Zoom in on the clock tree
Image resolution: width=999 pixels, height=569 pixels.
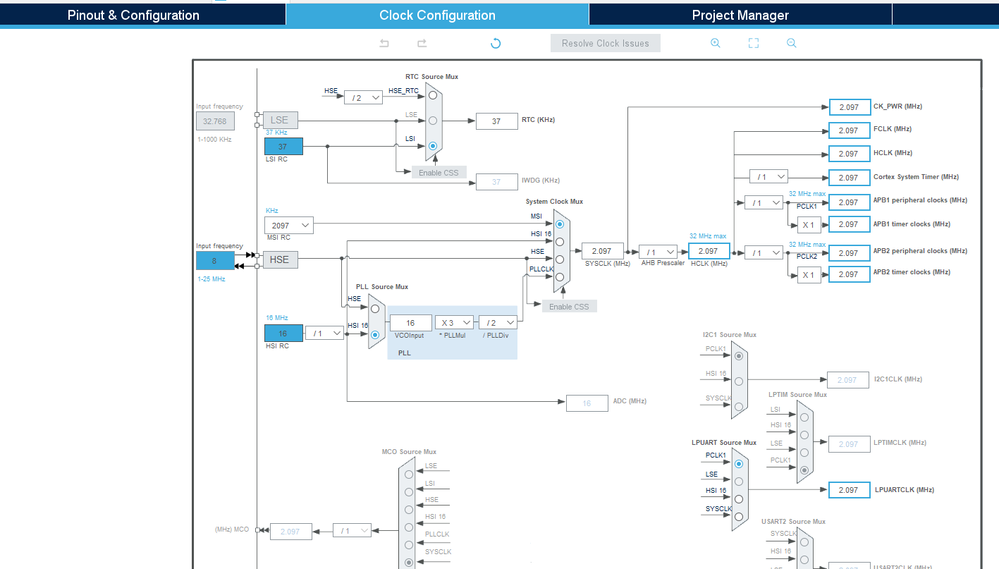[x=715, y=43]
